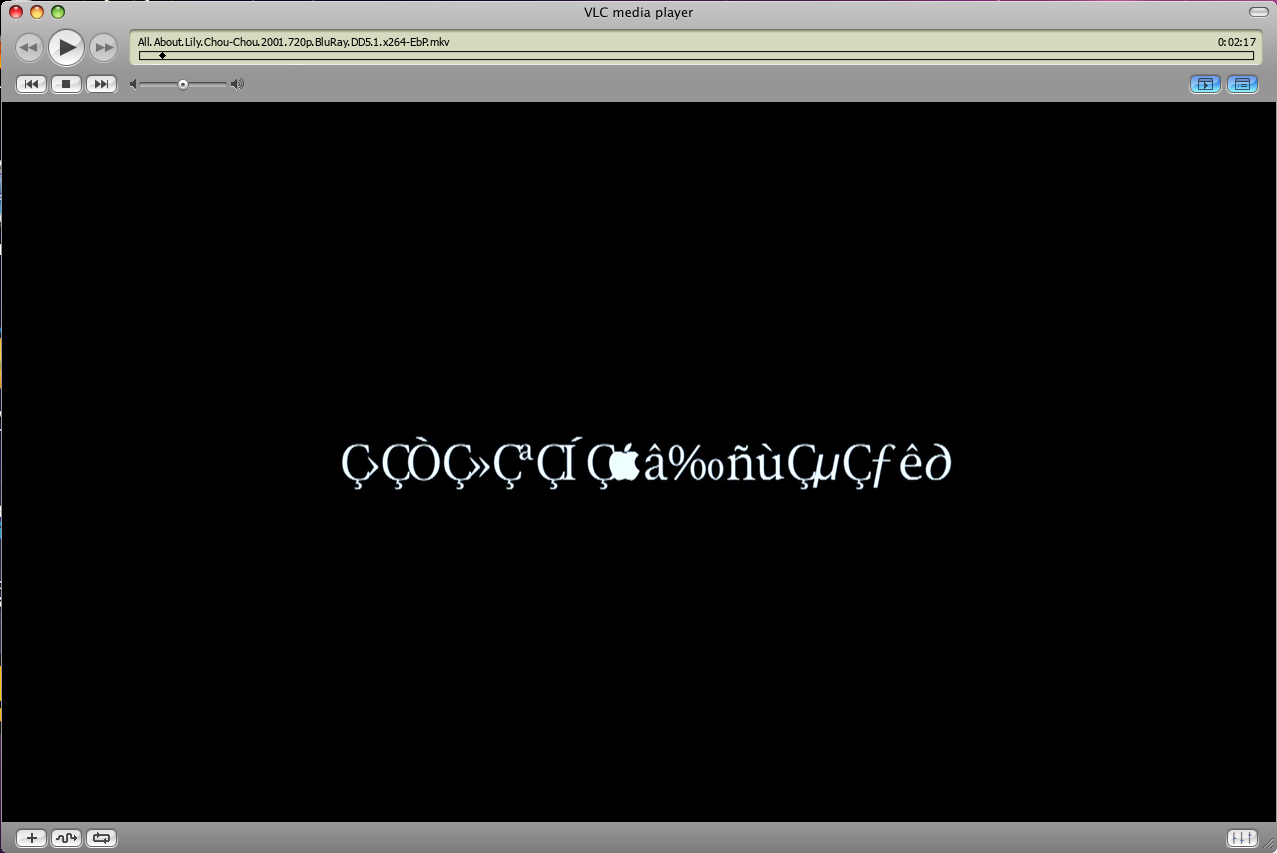Toggle the playlist view button
The image size is (1277, 853).
(x=1242, y=84)
